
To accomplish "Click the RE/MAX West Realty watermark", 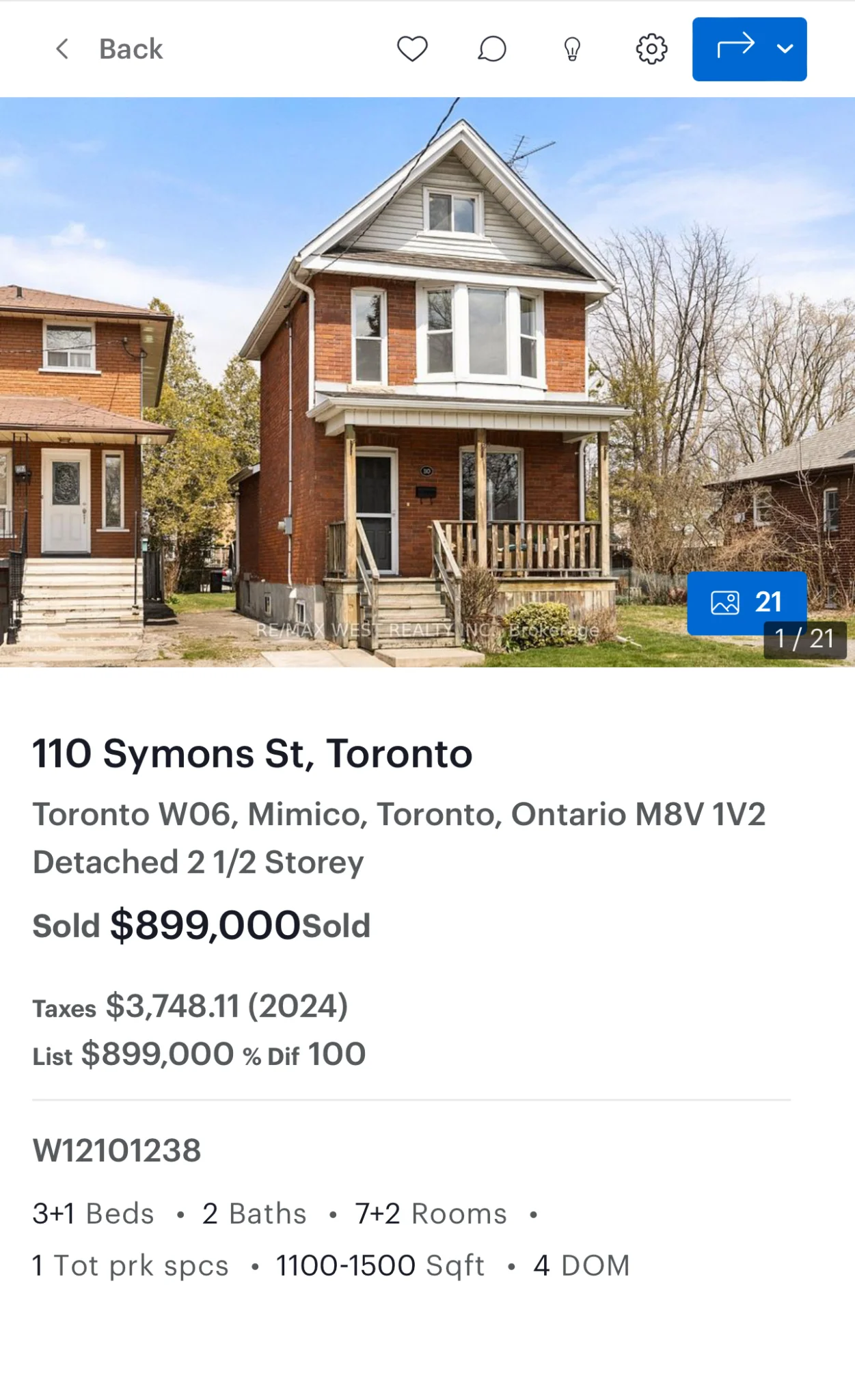I will tap(427, 630).
